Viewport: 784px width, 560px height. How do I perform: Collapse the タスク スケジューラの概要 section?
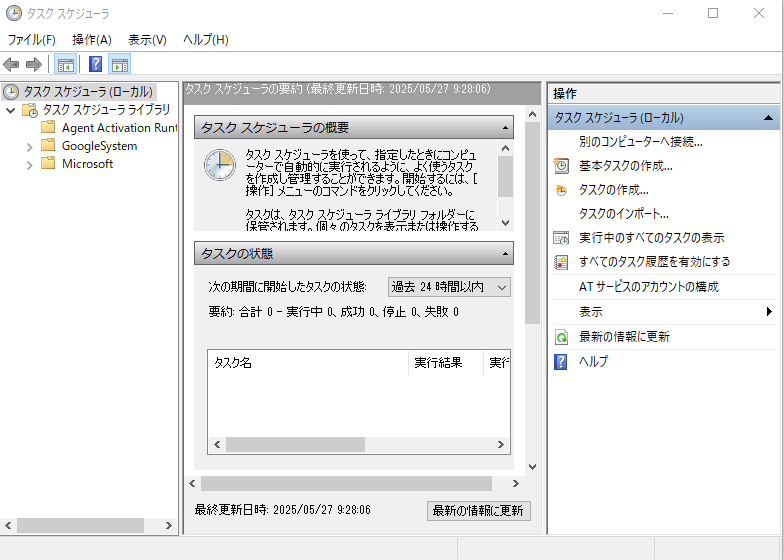tap(505, 128)
